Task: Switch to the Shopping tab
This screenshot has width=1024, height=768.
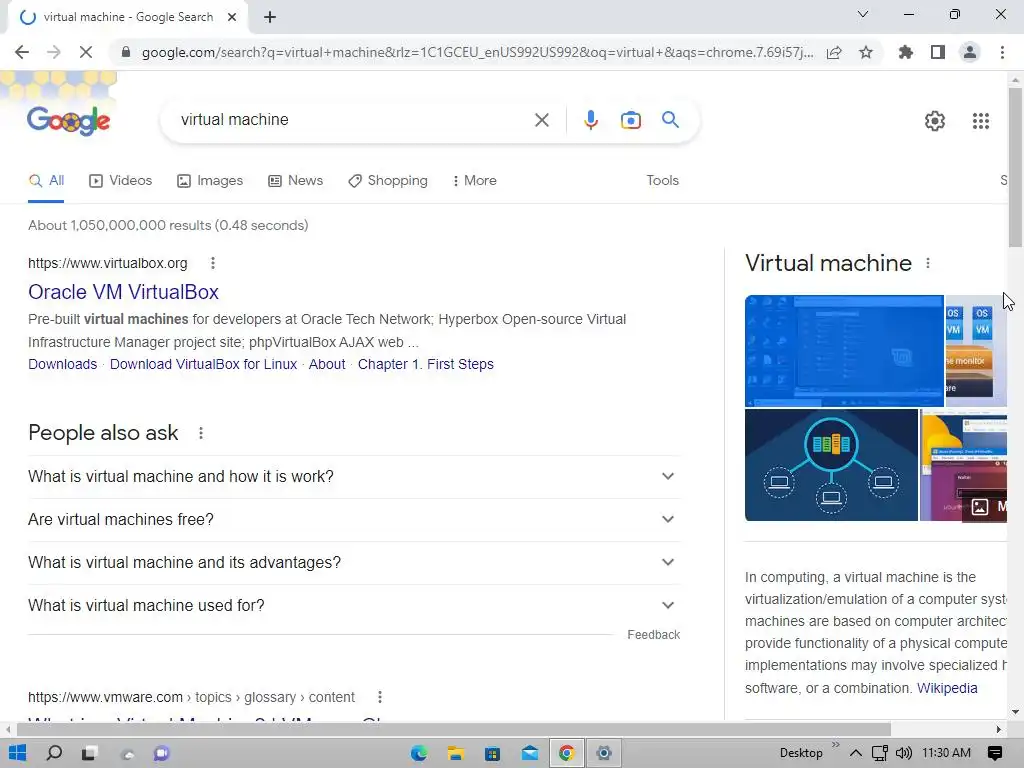Action: pyautogui.click(x=388, y=180)
